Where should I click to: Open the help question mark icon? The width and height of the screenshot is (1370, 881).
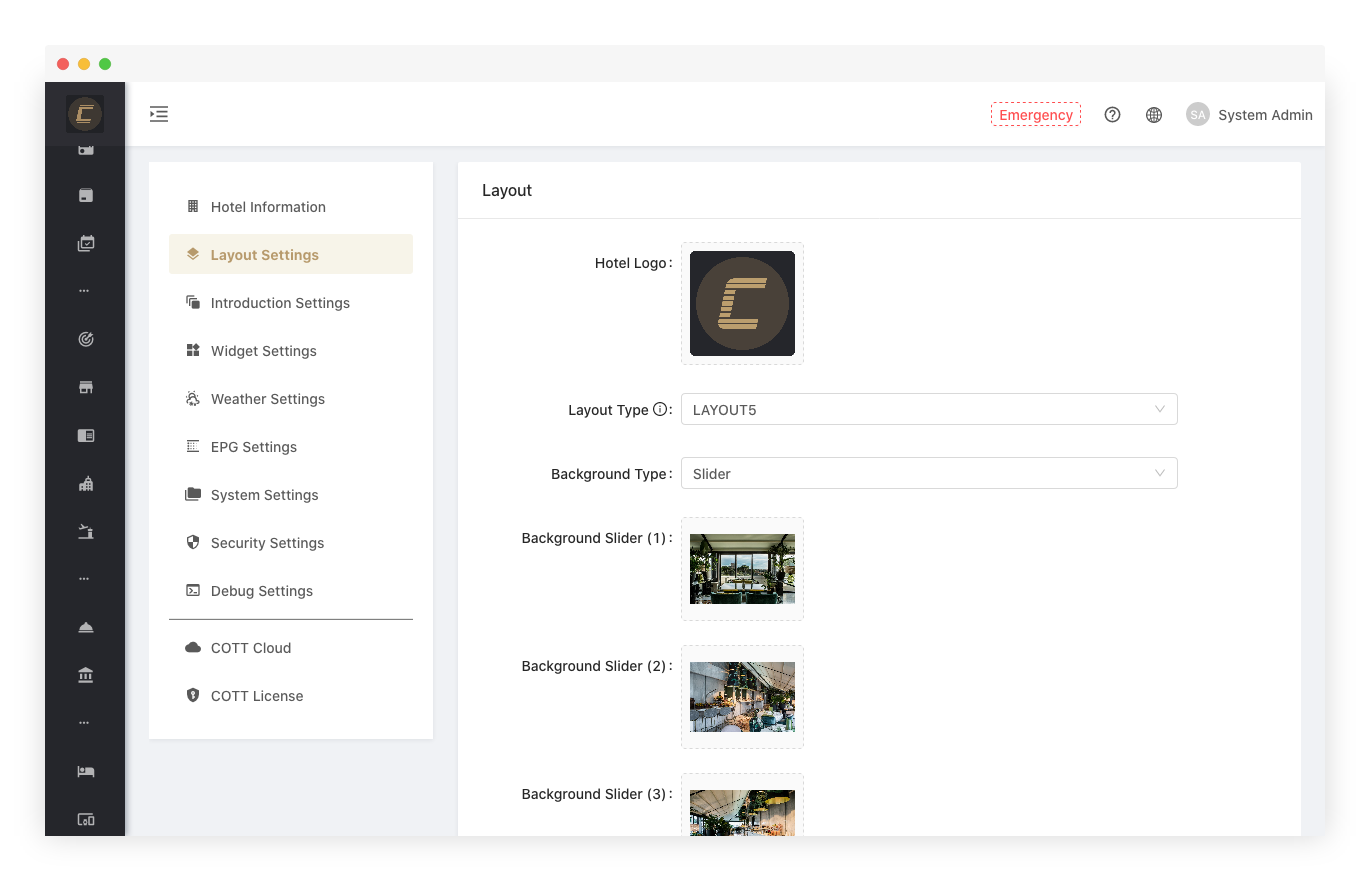(1112, 115)
